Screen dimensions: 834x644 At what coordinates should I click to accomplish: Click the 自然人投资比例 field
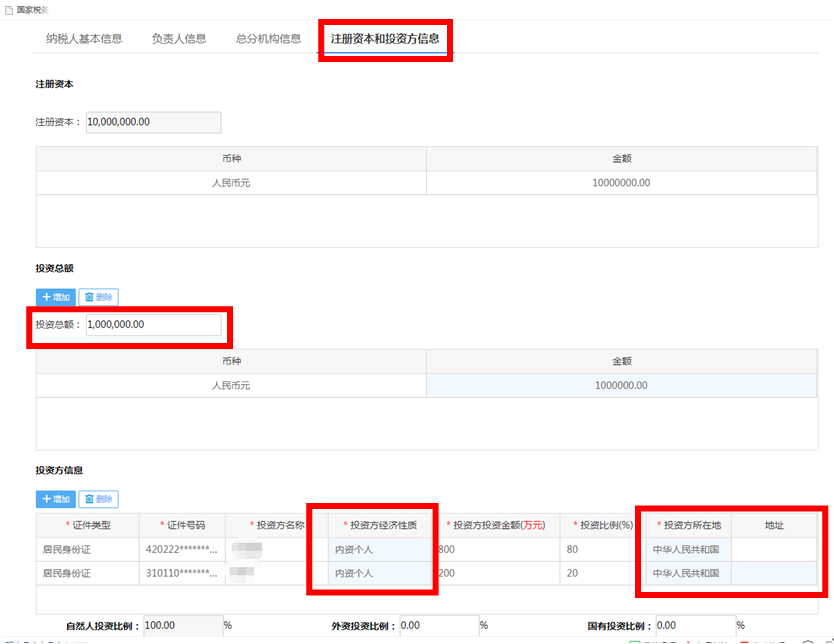pyautogui.click(x=184, y=626)
